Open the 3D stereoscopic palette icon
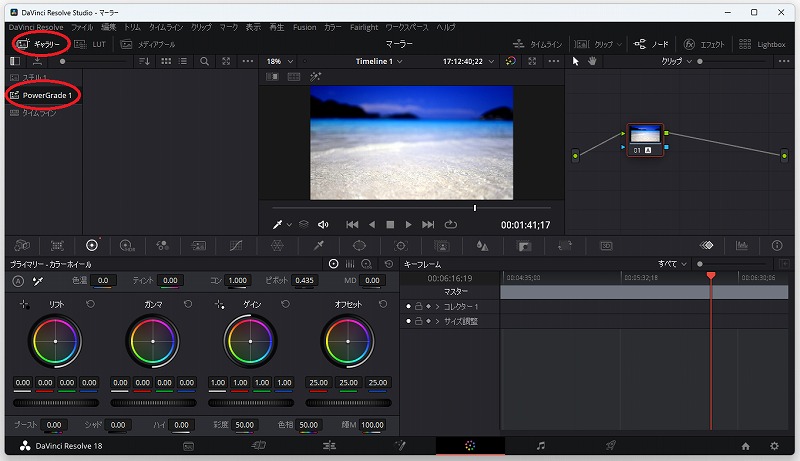The width and height of the screenshot is (800, 461). [606, 246]
